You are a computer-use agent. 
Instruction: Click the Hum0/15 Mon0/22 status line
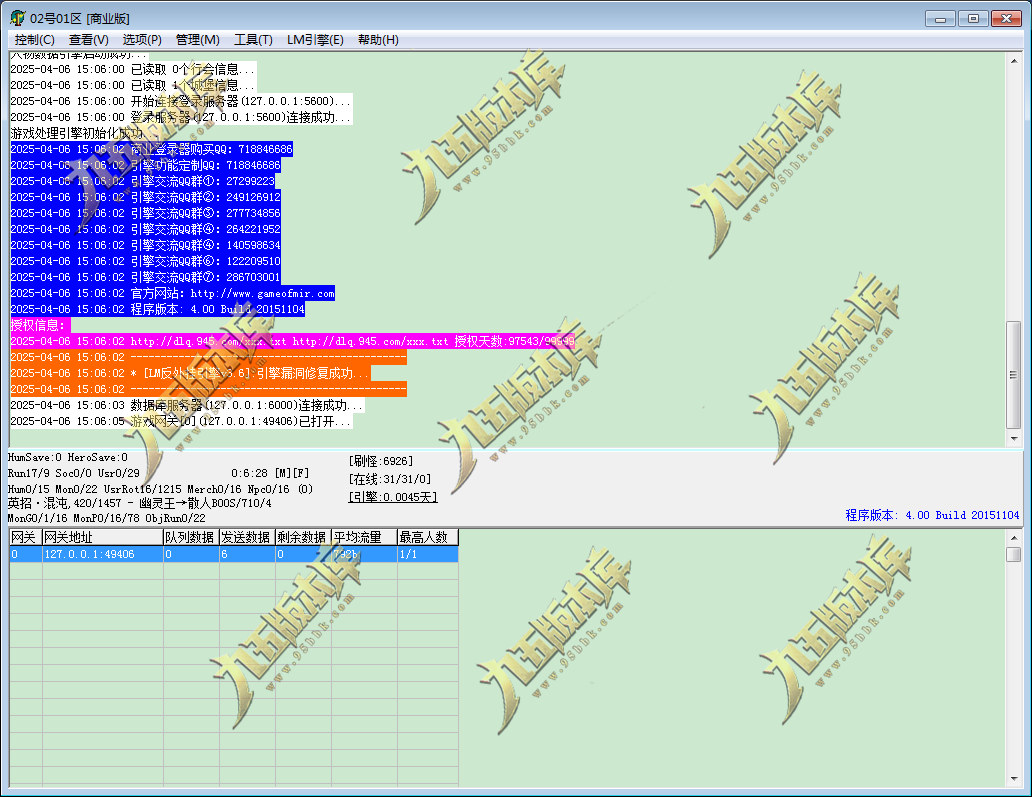(161, 489)
